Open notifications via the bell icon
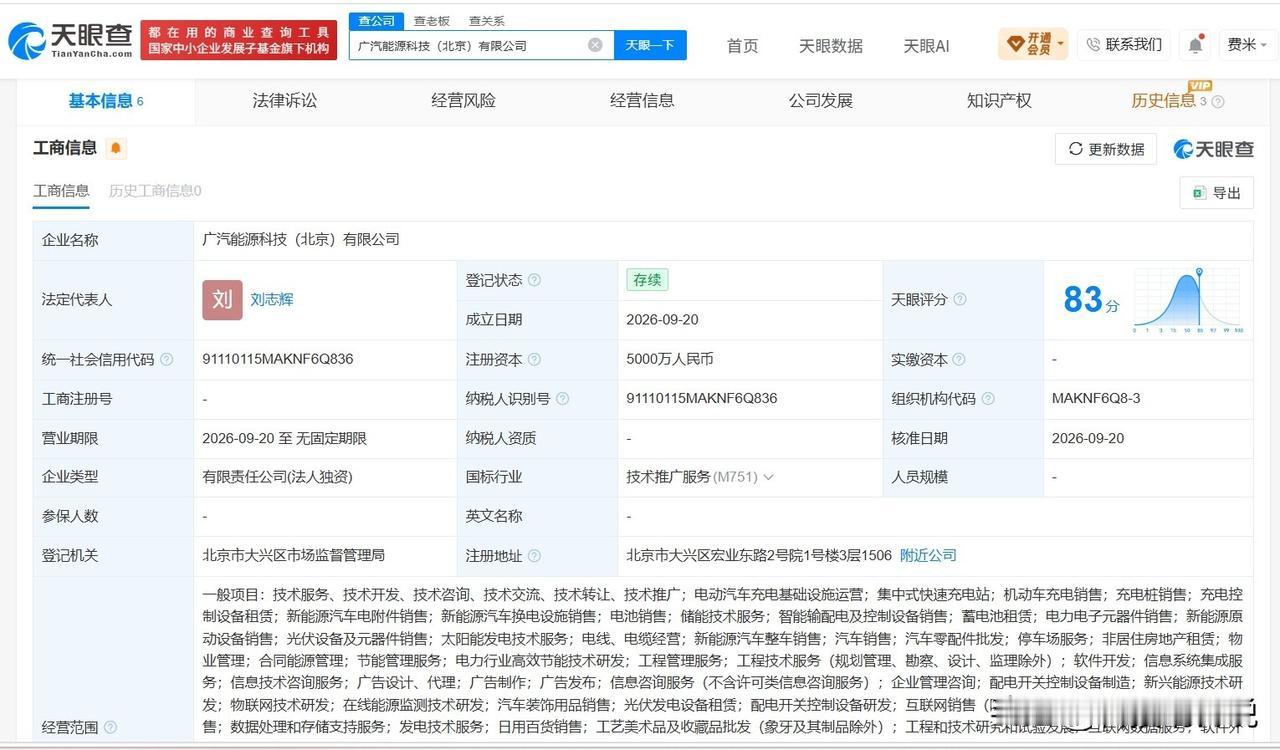Viewport: 1280px width, 750px height. pyautogui.click(x=1196, y=45)
